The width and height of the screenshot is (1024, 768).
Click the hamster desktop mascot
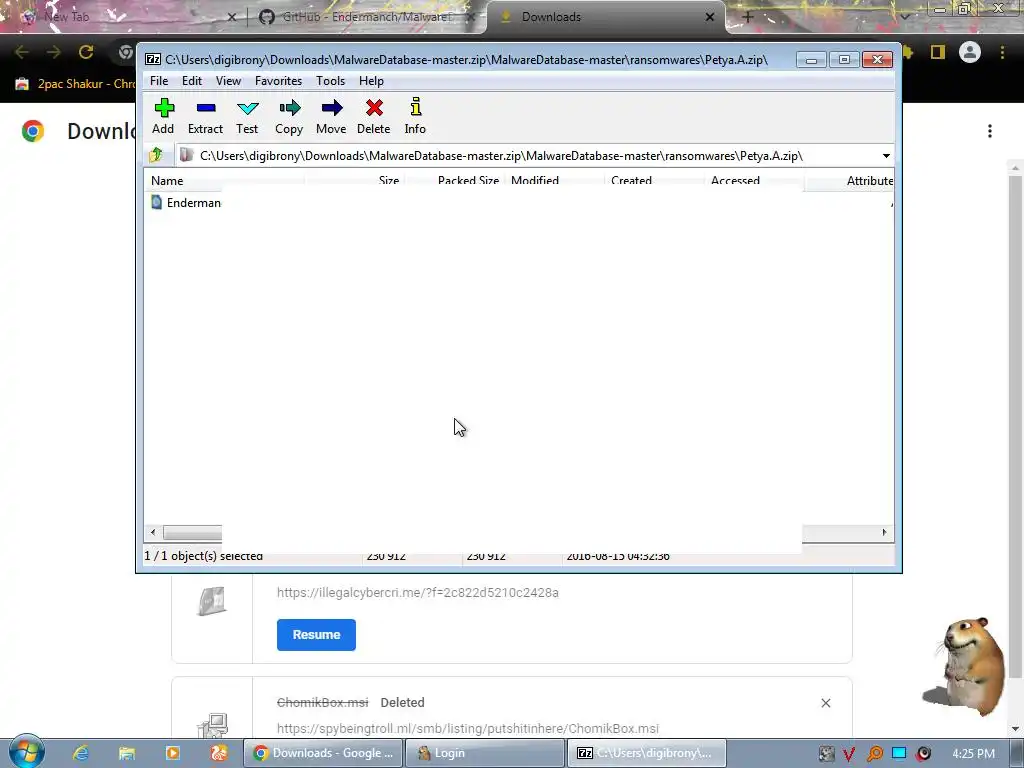pos(968,666)
